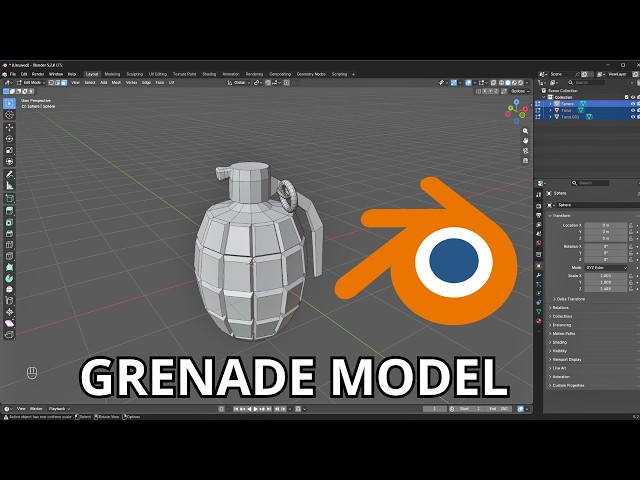This screenshot has width=640, height=480.
Task: Select the Spin tool
Action: 9,278
